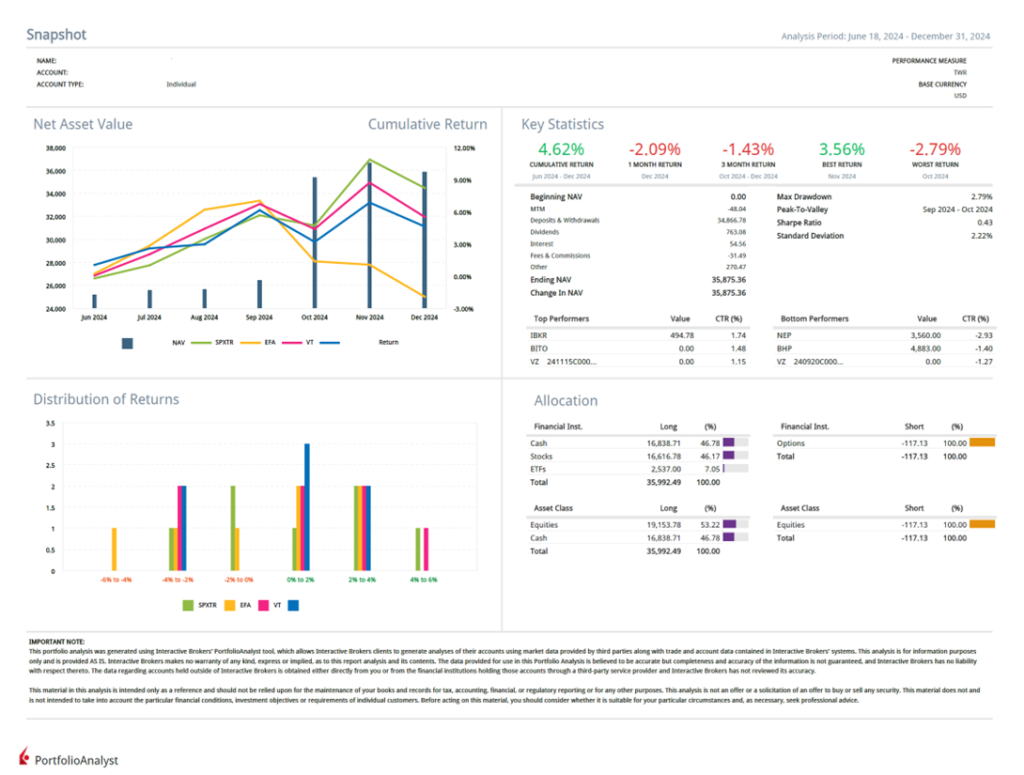This screenshot has height=775, width=1024.
Task: Click the purple Equities long allocation bar
Action: tap(731, 523)
